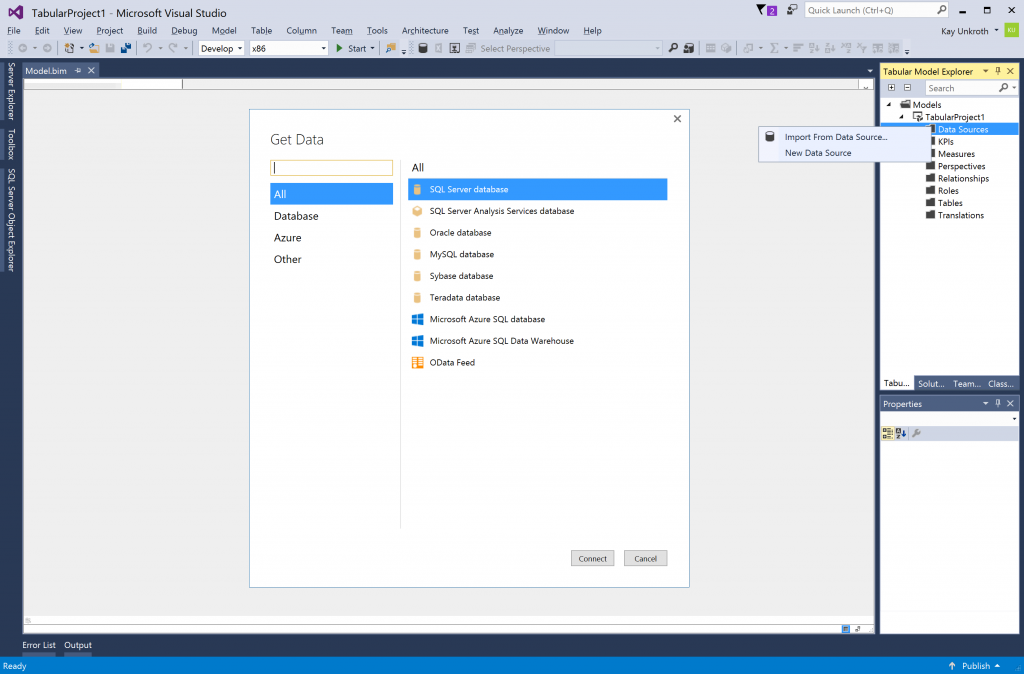Click the Quick Launch search box

tap(876, 10)
